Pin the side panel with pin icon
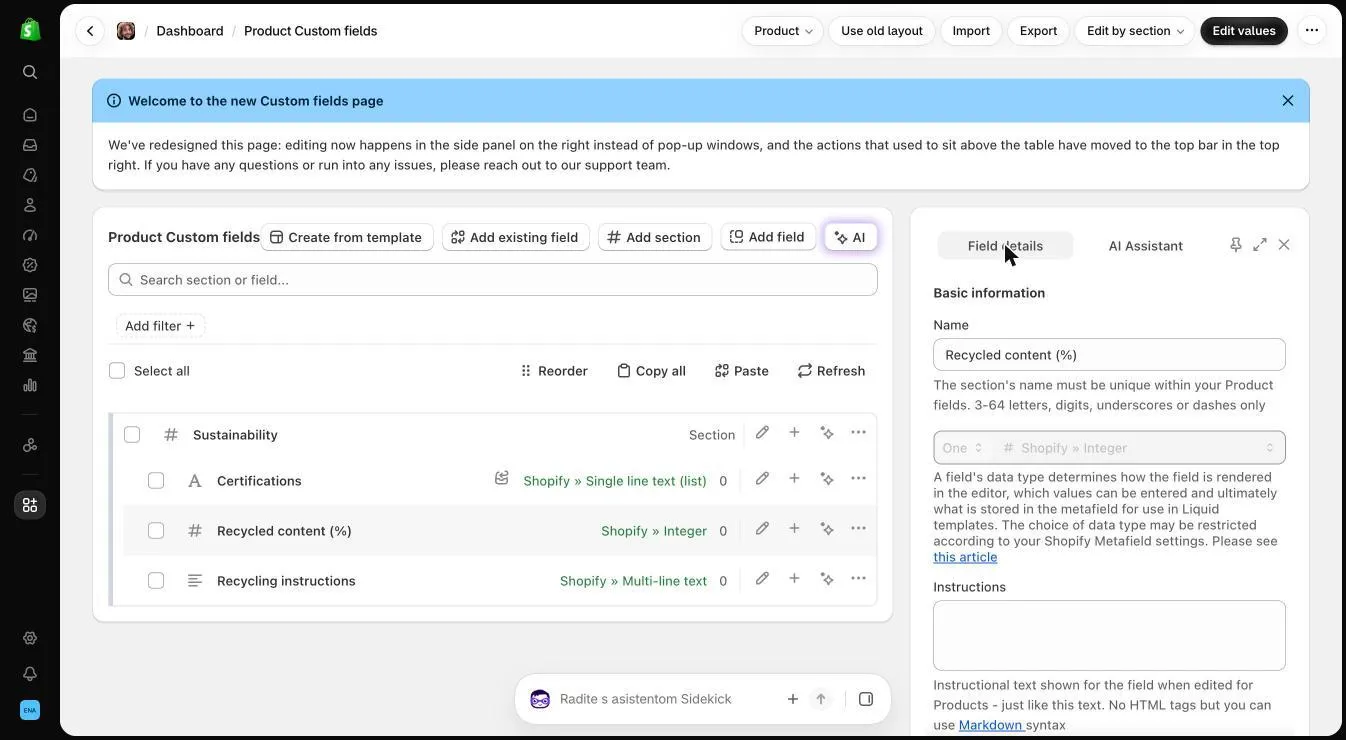This screenshot has width=1346, height=740. (1236, 245)
